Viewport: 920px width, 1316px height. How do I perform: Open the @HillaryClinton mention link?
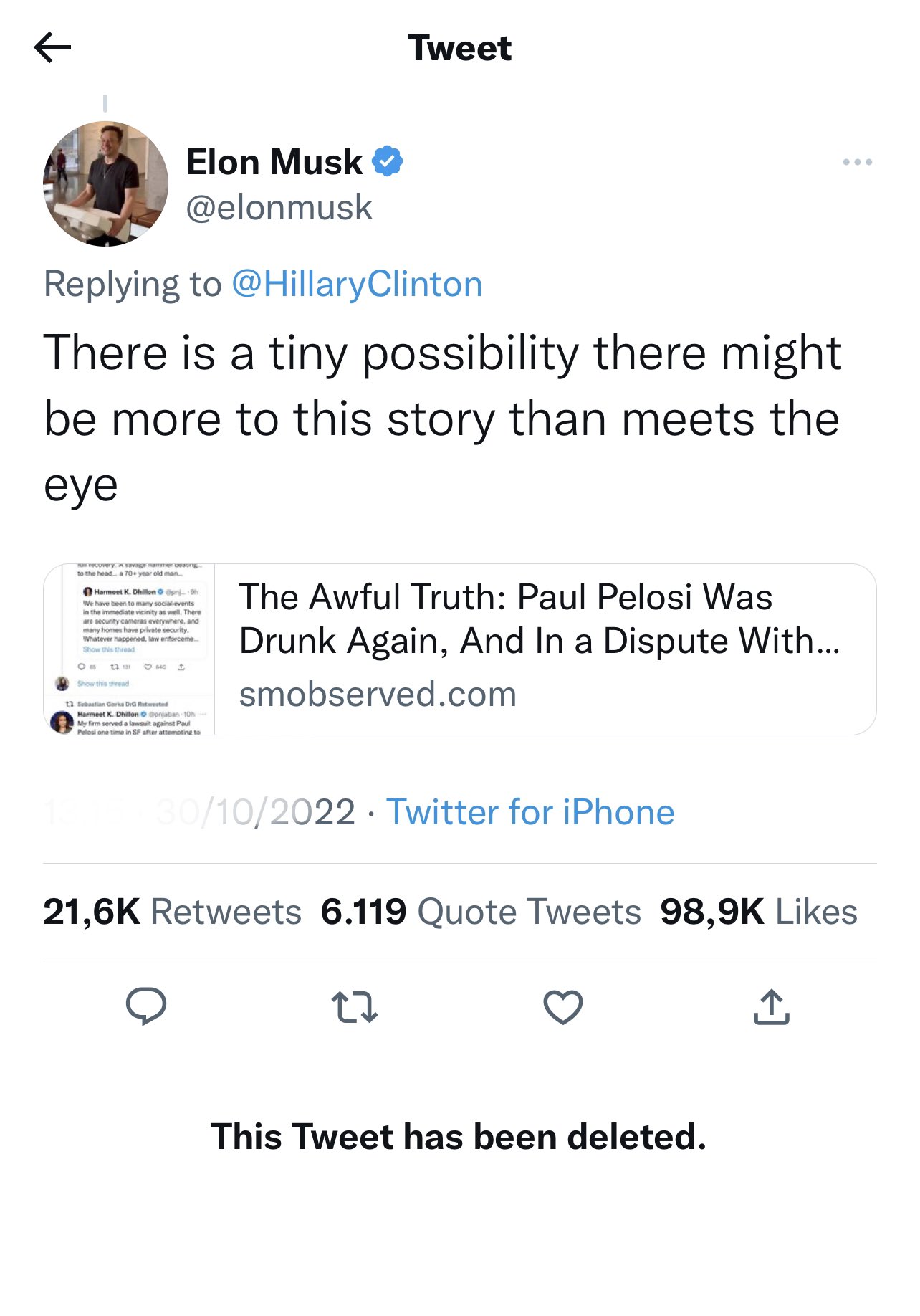click(x=357, y=284)
